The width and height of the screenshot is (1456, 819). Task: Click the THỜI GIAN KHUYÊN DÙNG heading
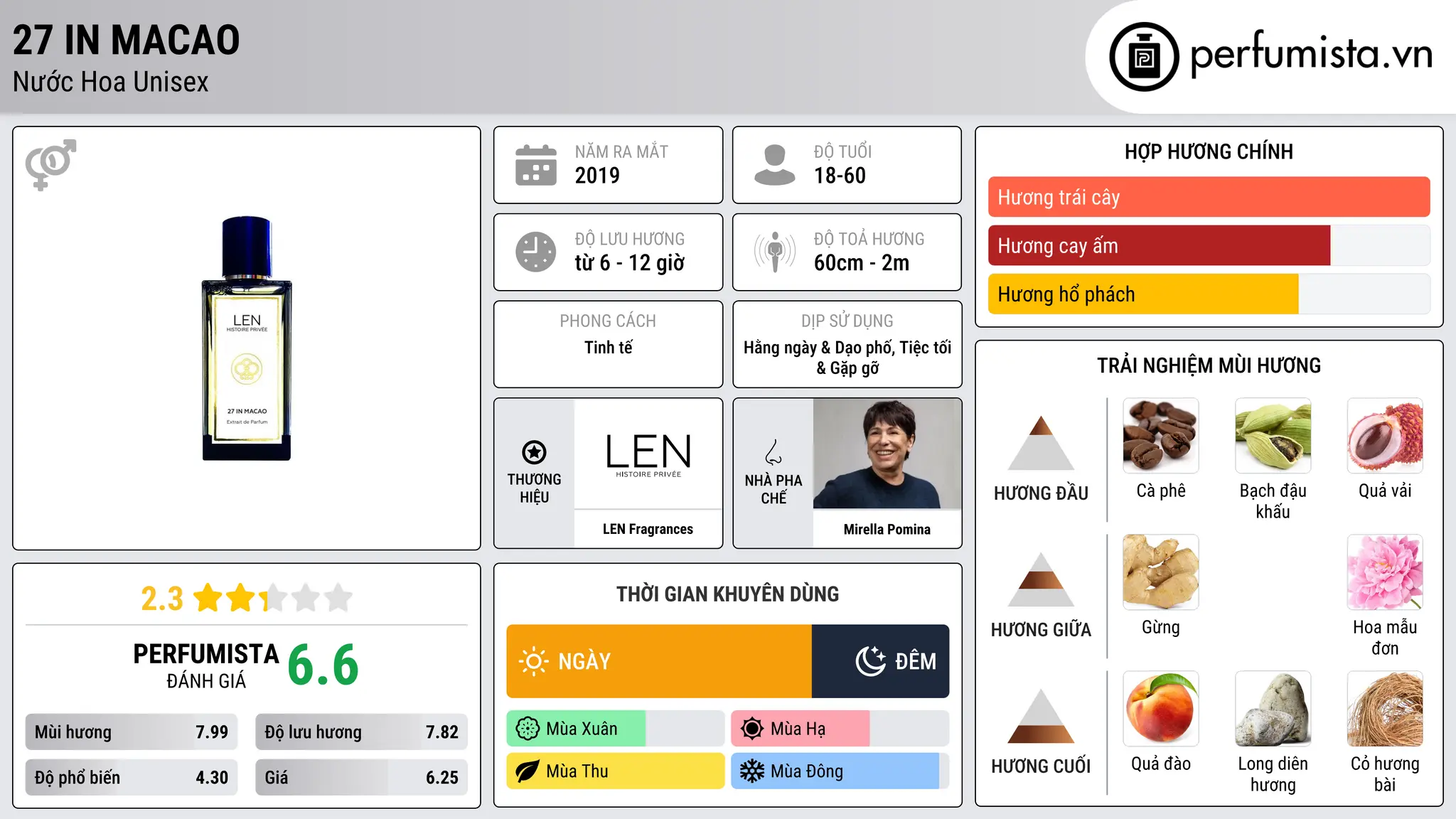(727, 594)
